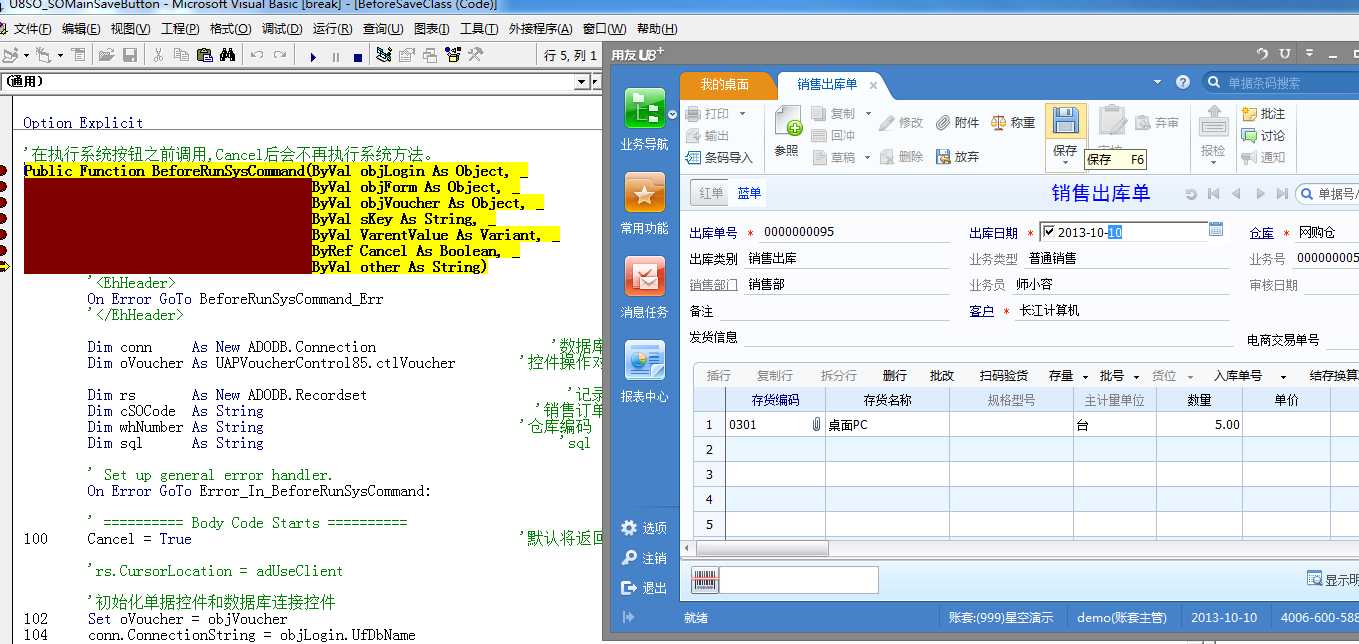Open the VB Project Explorer icon

[384, 55]
